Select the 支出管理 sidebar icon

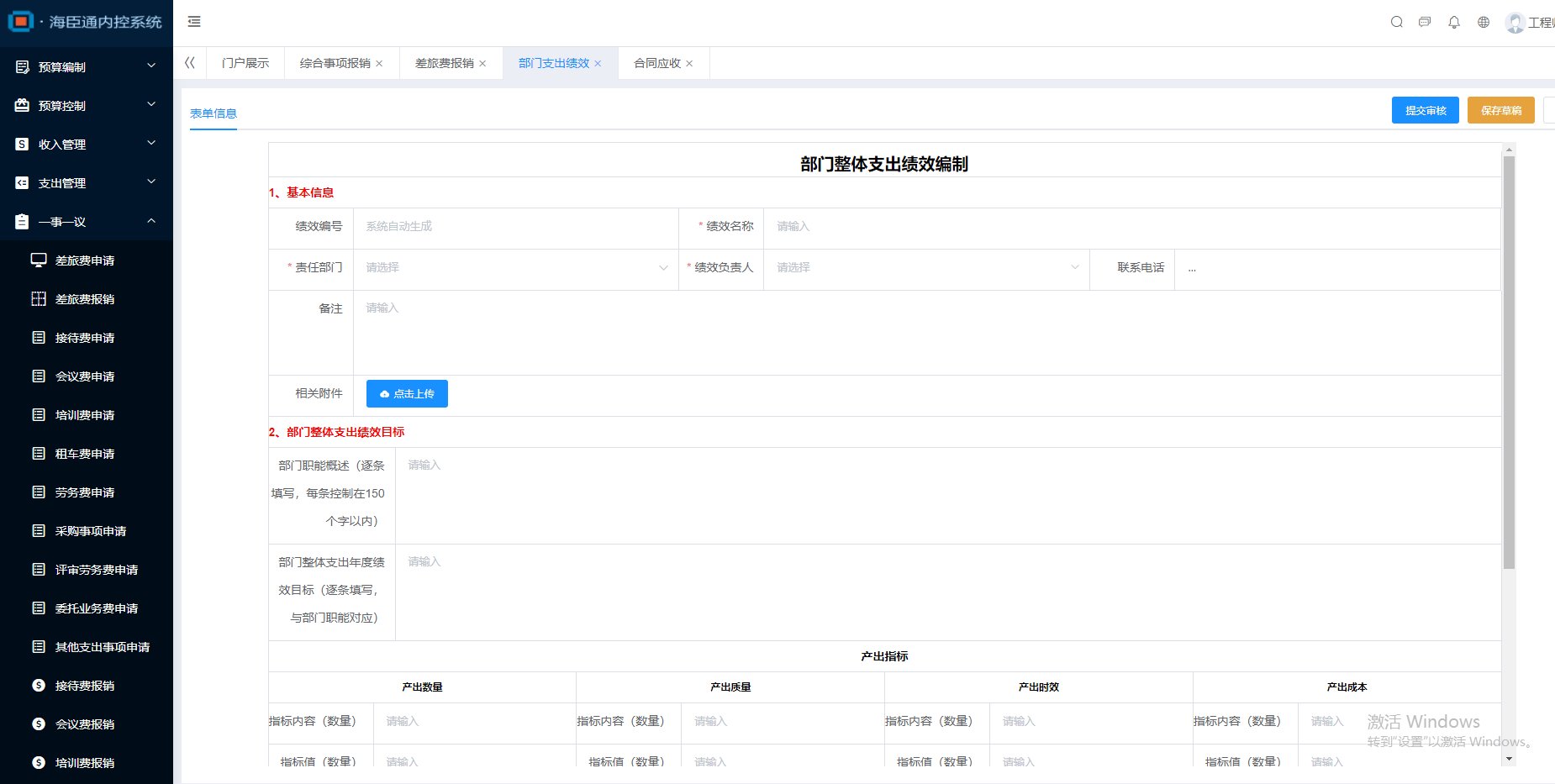click(21, 182)
